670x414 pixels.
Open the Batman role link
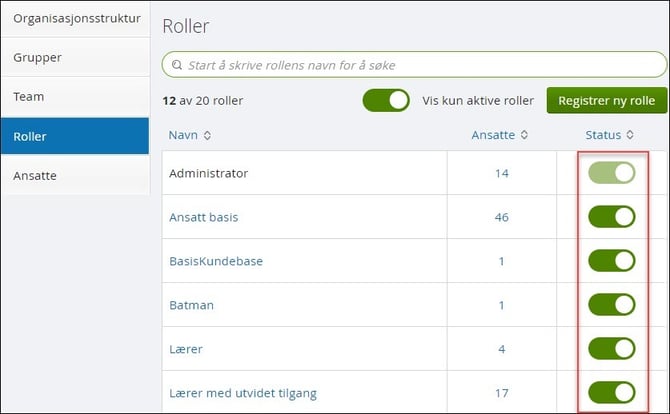point(191,304)
